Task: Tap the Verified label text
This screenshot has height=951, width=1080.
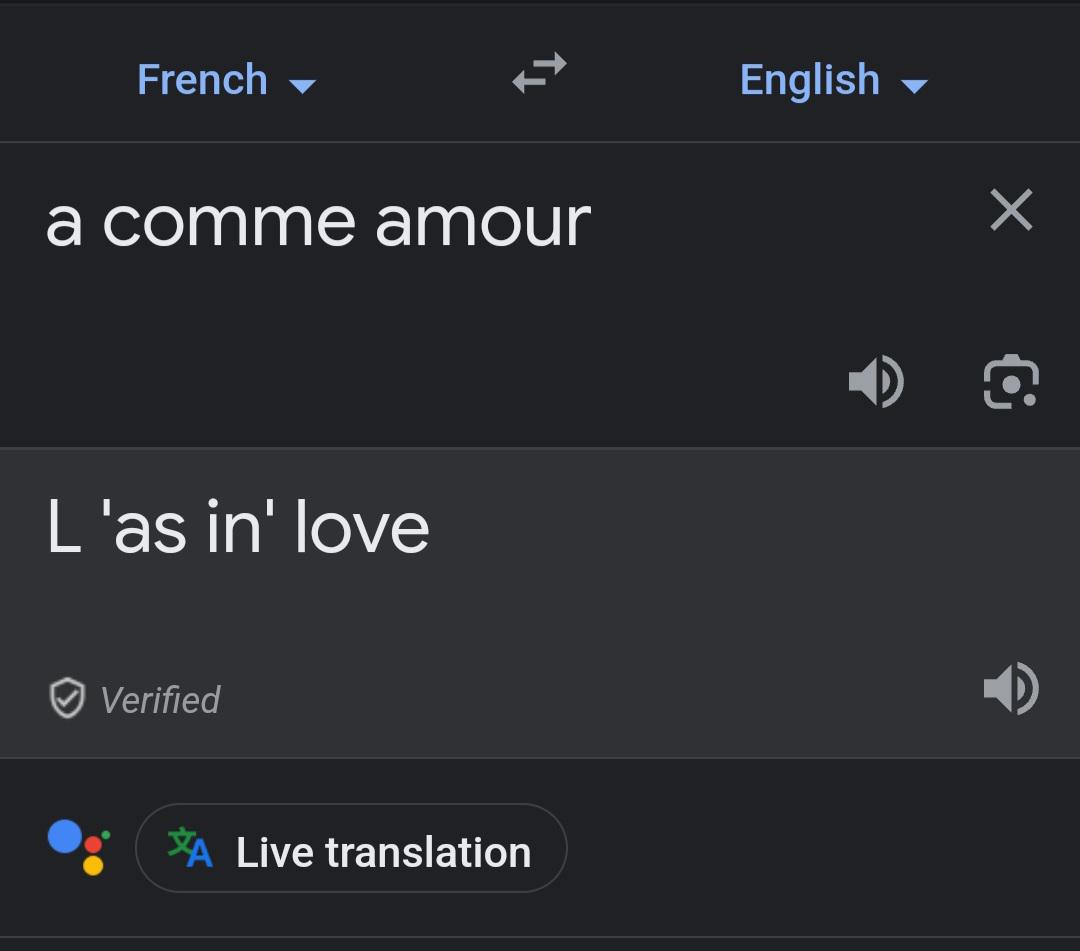Action: 160,700
